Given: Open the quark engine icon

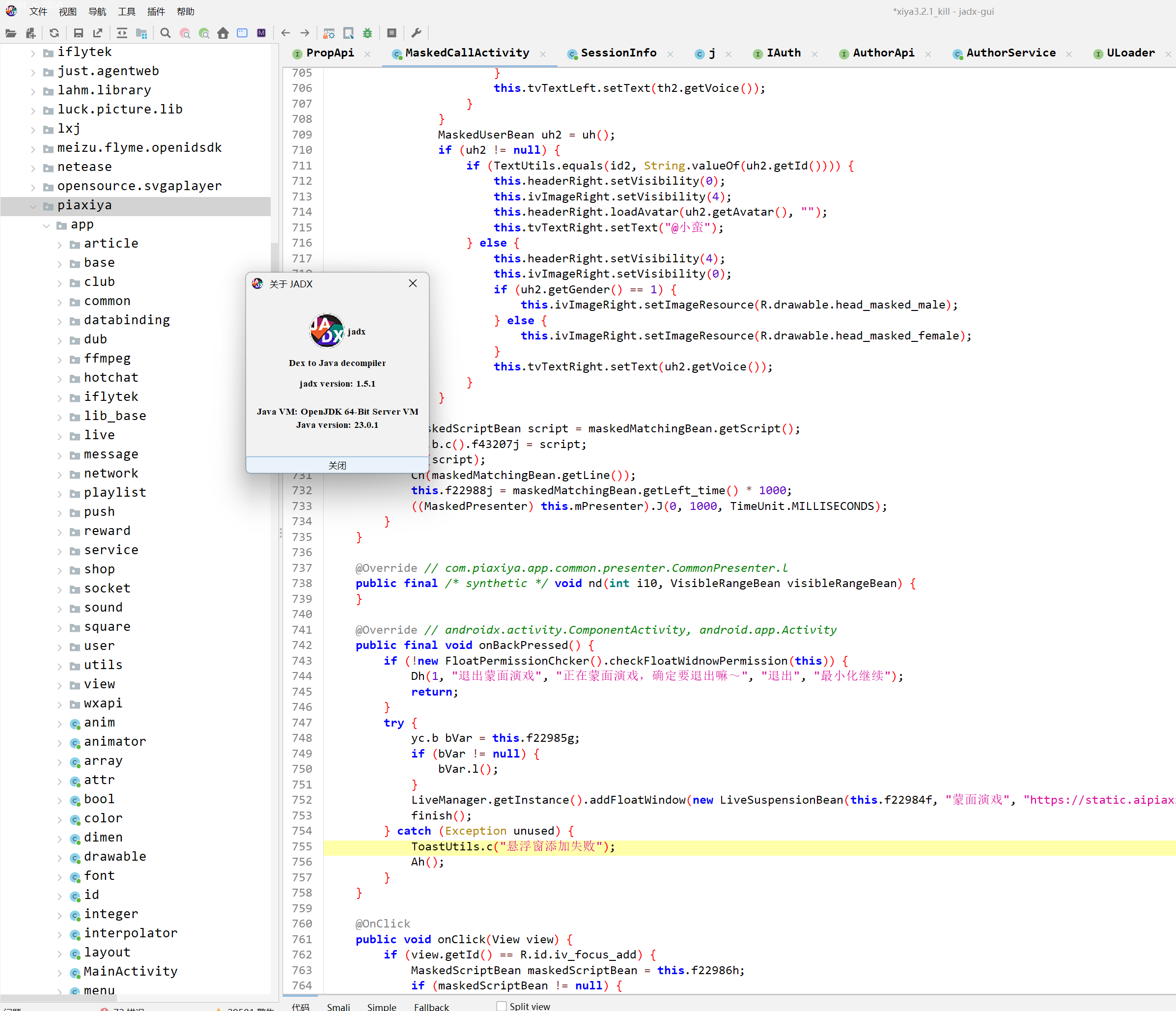Looking at the screenshot, I should coord(348,33).
